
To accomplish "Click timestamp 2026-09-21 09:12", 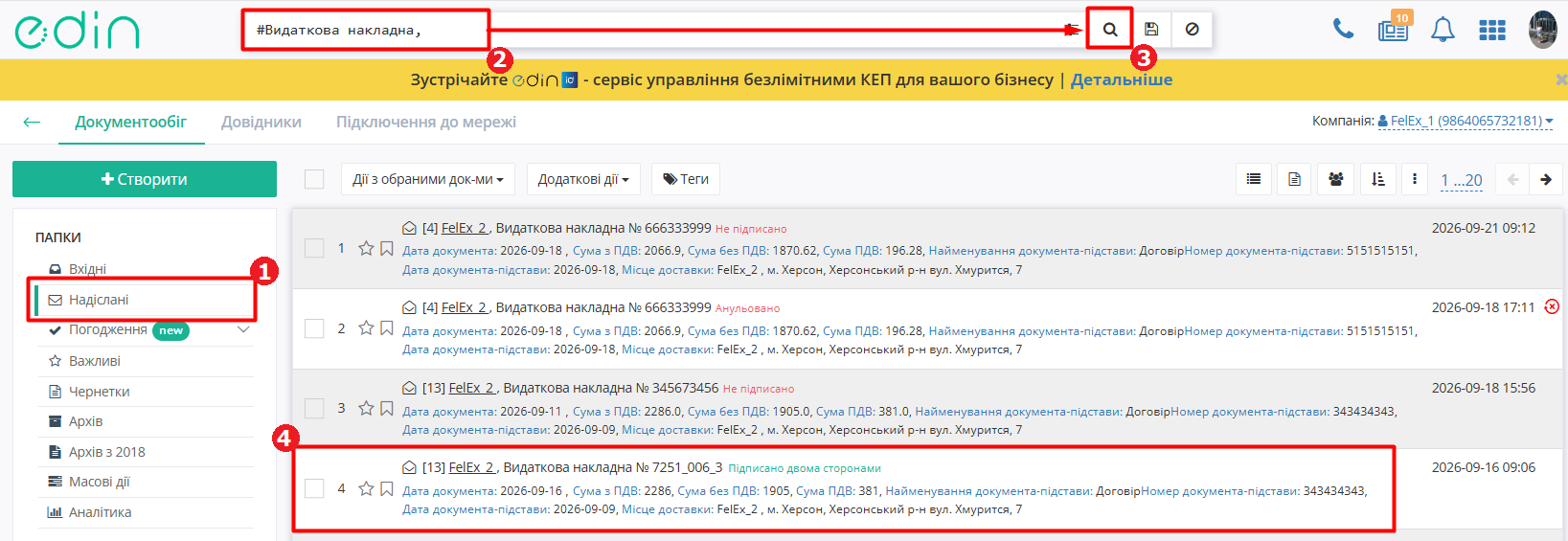I will (1484, 228).
